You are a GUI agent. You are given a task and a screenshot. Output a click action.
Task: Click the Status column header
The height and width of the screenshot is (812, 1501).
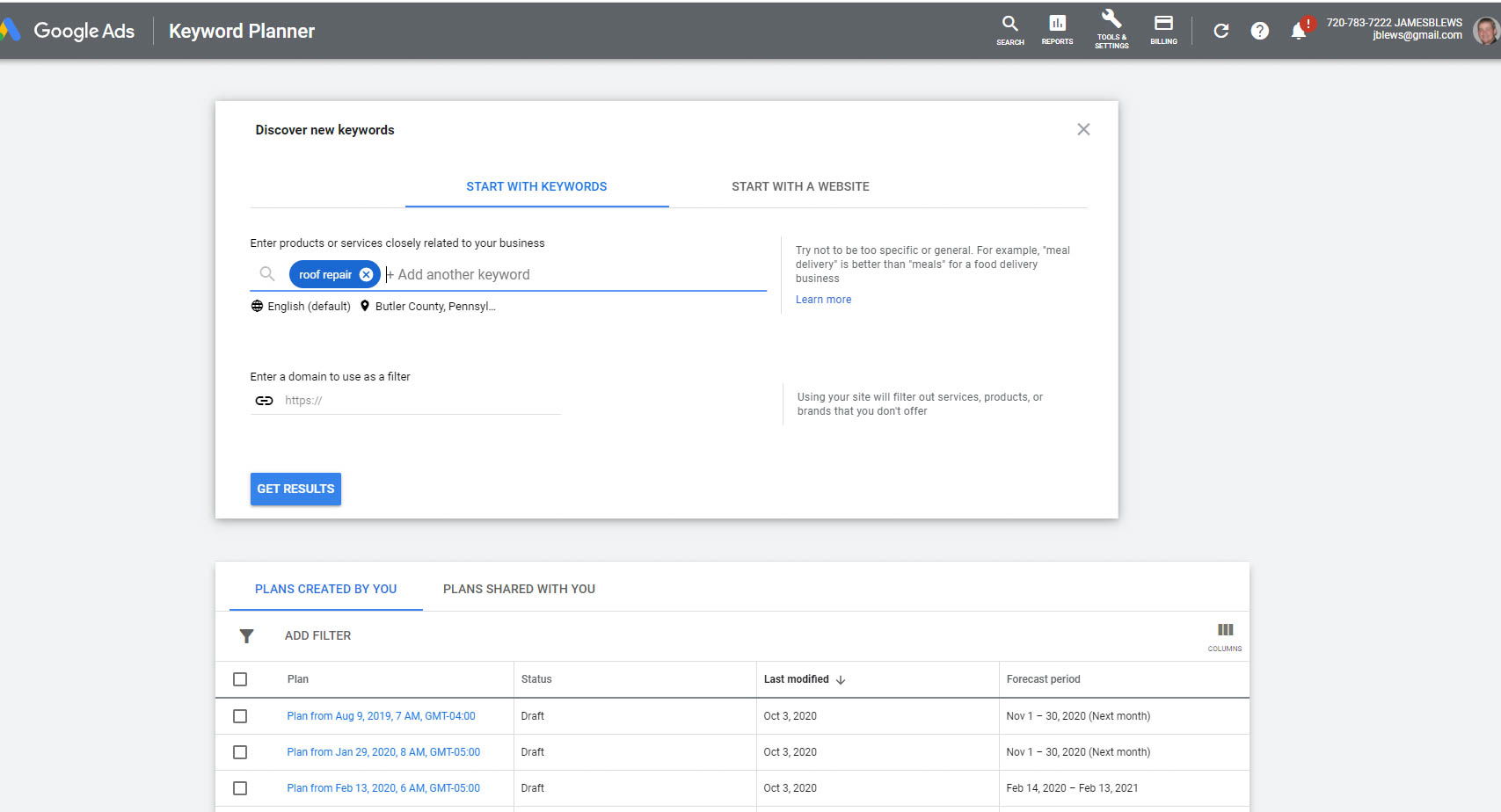click(x=536, y=679)
